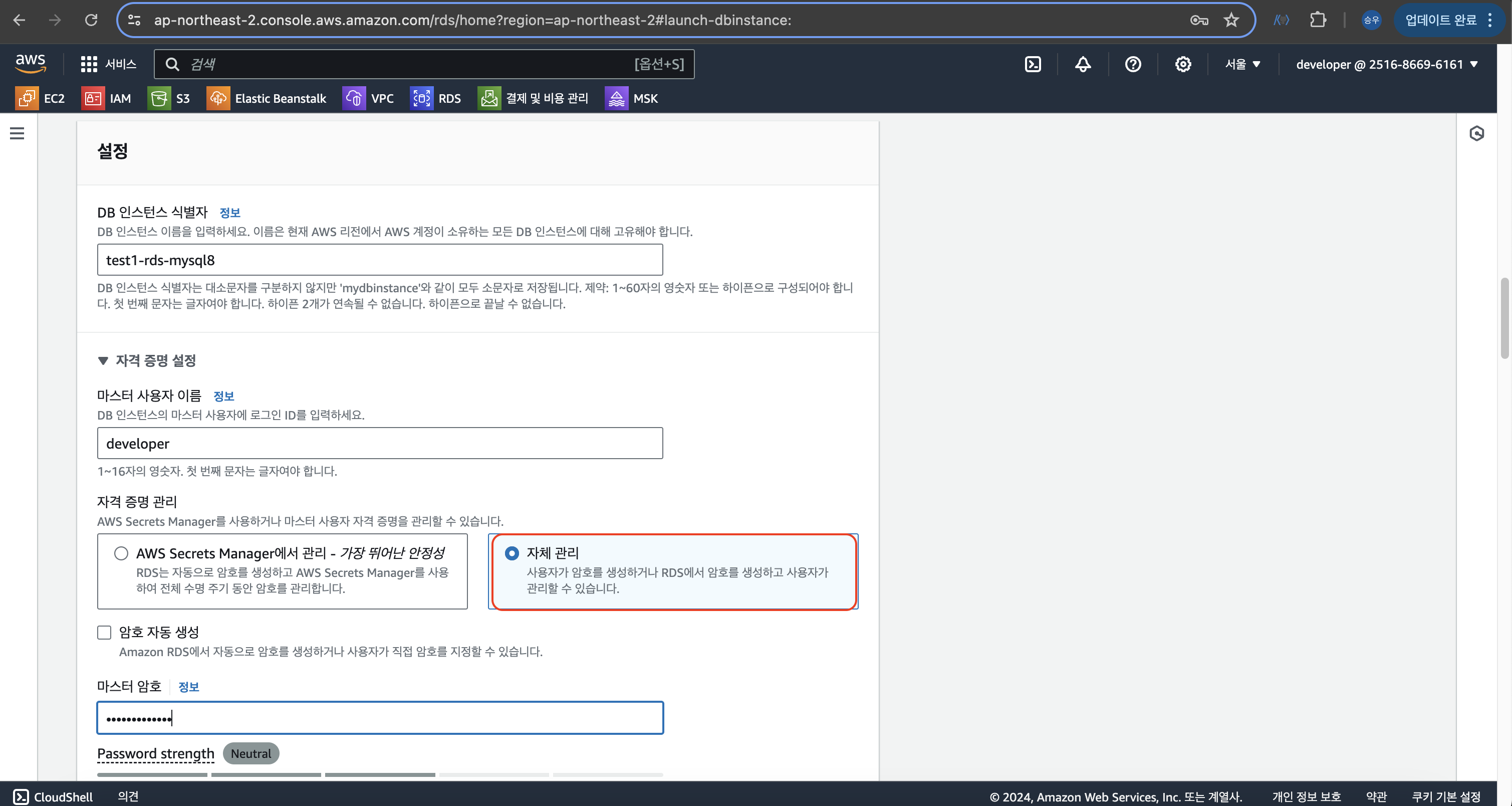Image resolution: width=1512 pixels, height=806 pixels.
Task: Select the 자체 관리 radio option
Action: point(512,553)
